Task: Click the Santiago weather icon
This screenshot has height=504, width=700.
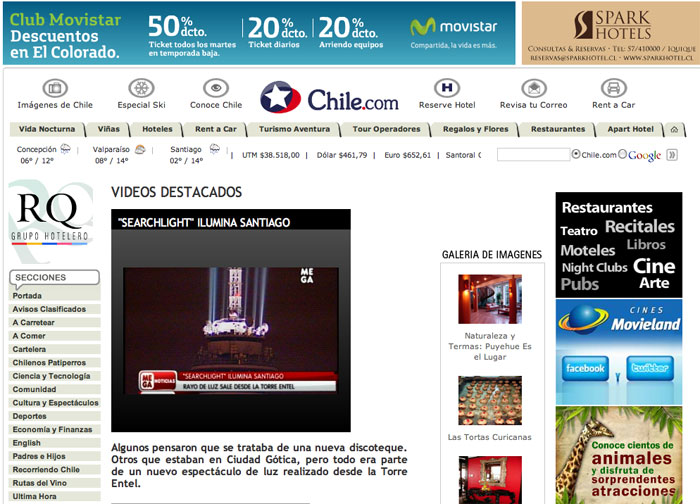Action: pos(215,149)
